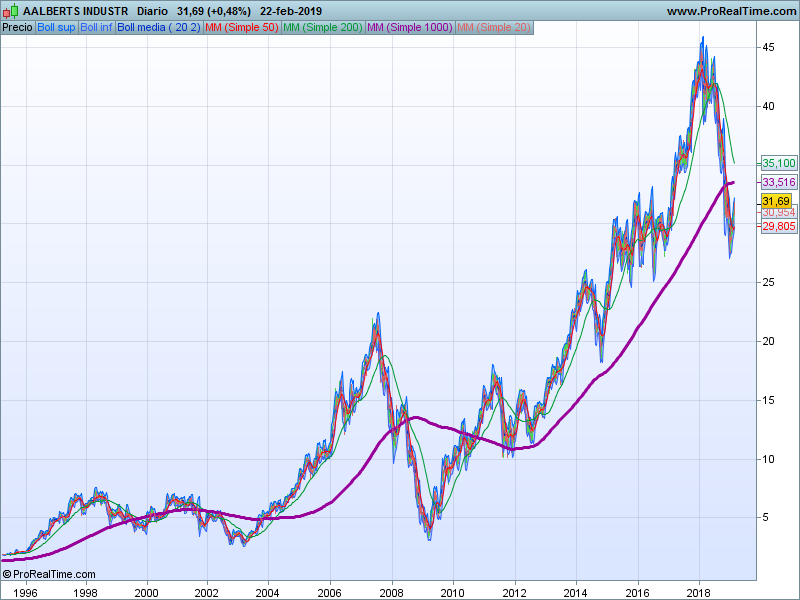Click the 2016 year on time axis
Viewport: 800px width, 600px height.
click(637, 593)
